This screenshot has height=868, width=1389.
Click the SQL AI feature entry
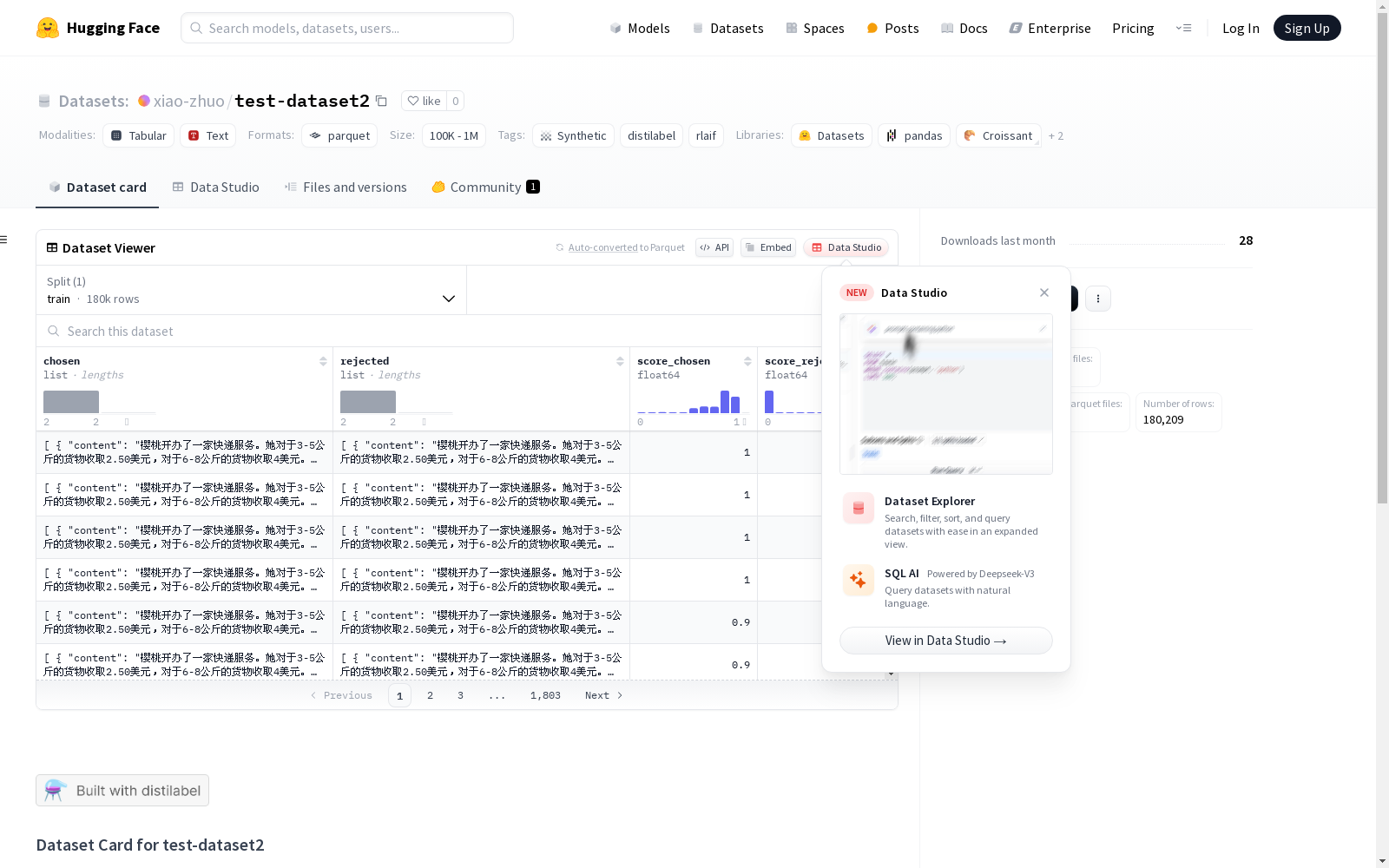point(946,588)
